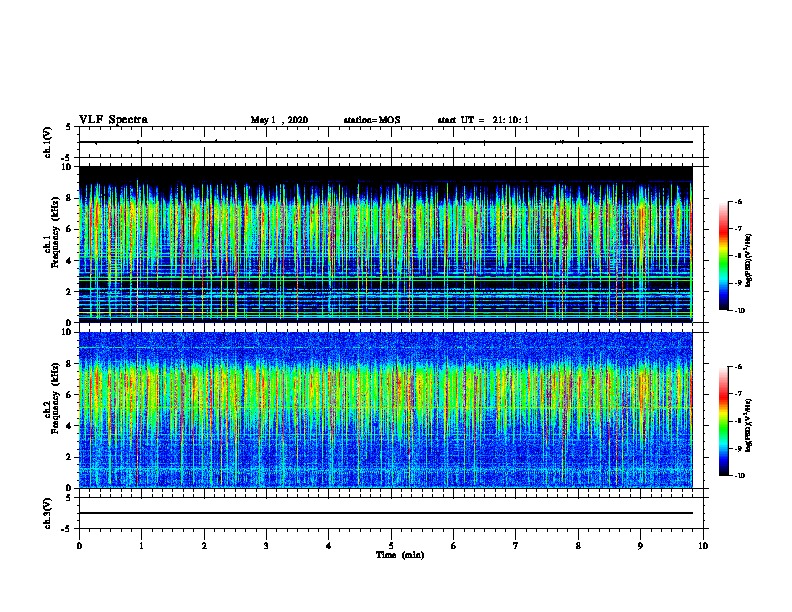Click the ch.1 frequency axis "10" tick label
Image resolution: width=792 pixels, height=612 pixels.
pyautogui.click(x=67, y=167)
